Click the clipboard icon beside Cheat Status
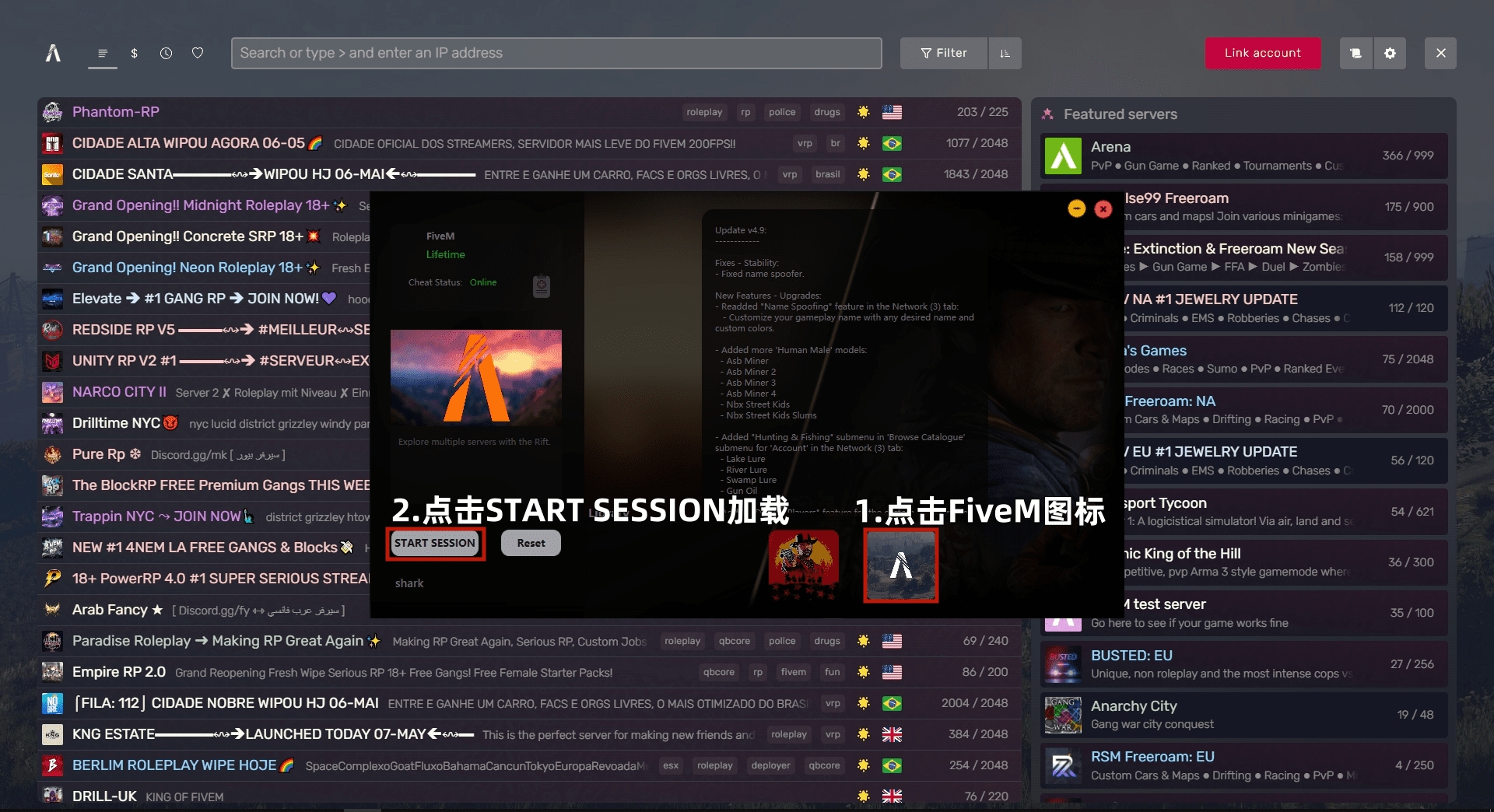The height and width of the screenshot is (812, 1494). (x=542, y=286)
